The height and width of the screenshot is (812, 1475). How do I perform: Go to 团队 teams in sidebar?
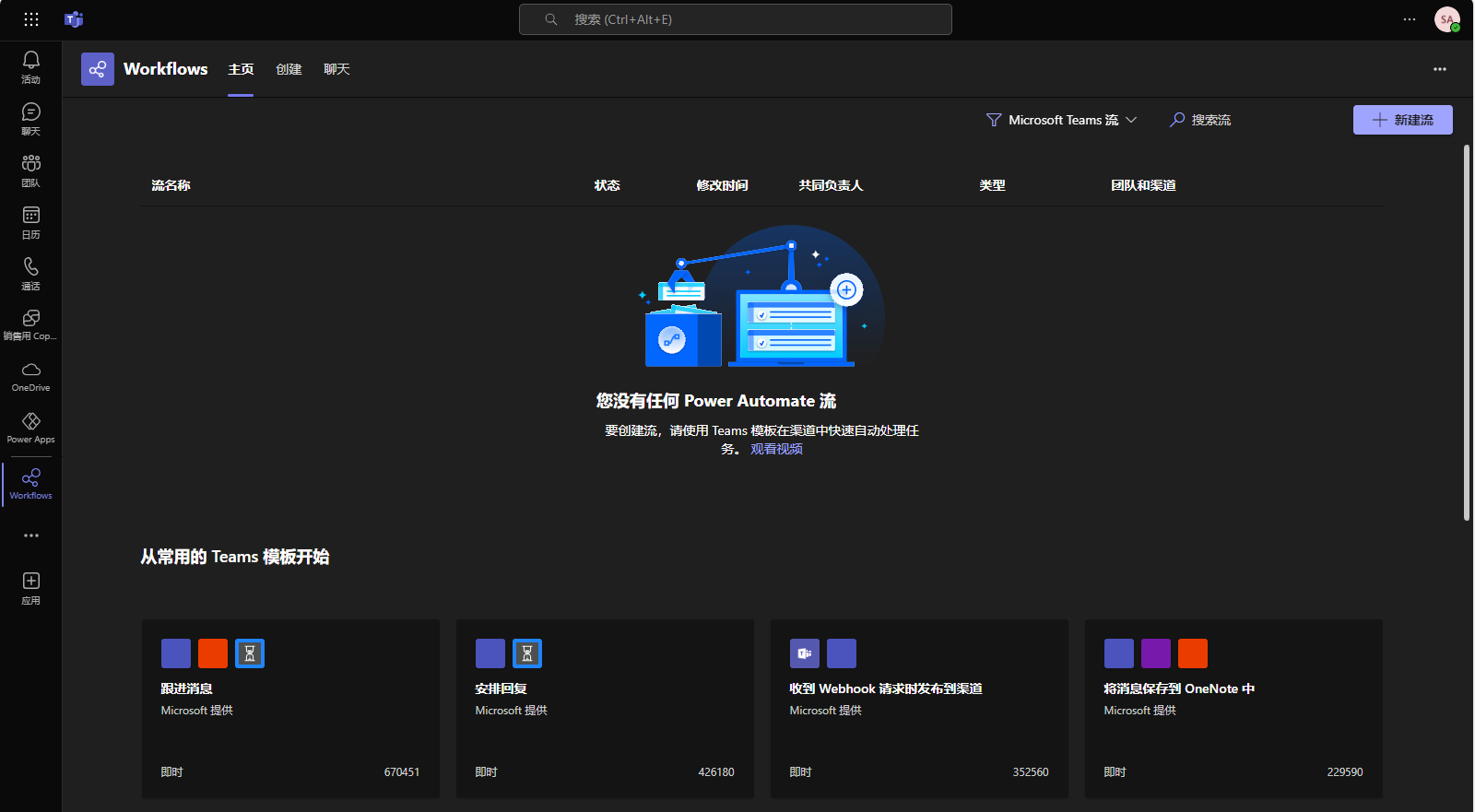(x=31, y=171)
